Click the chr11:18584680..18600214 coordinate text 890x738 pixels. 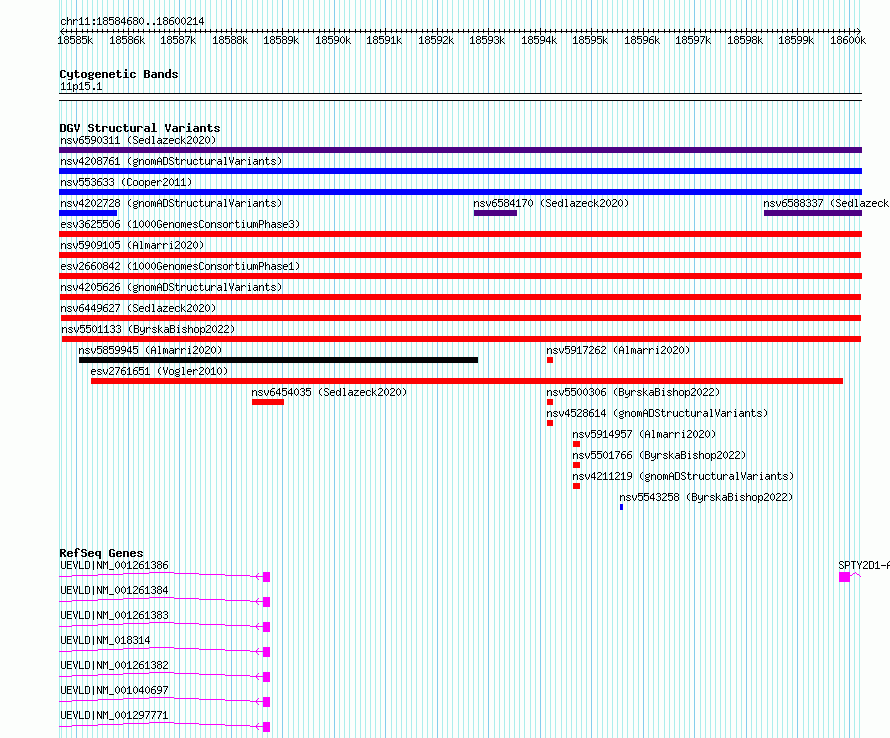click(132, 21)
